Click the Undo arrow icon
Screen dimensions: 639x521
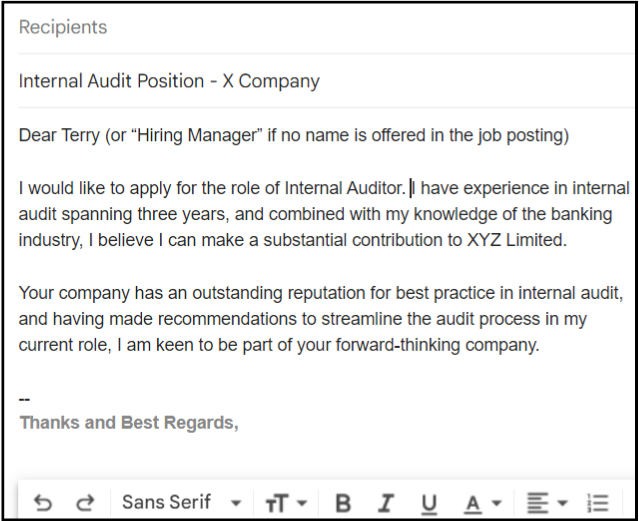point(43,502)
